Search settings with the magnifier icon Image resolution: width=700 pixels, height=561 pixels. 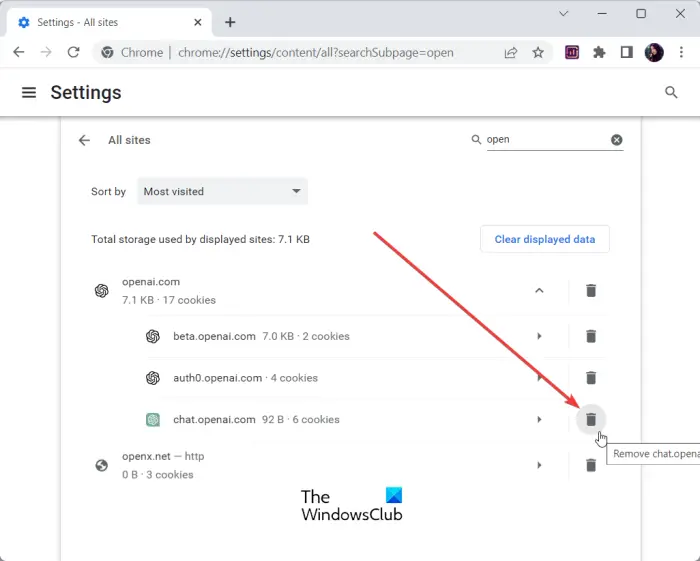point(671,92)
